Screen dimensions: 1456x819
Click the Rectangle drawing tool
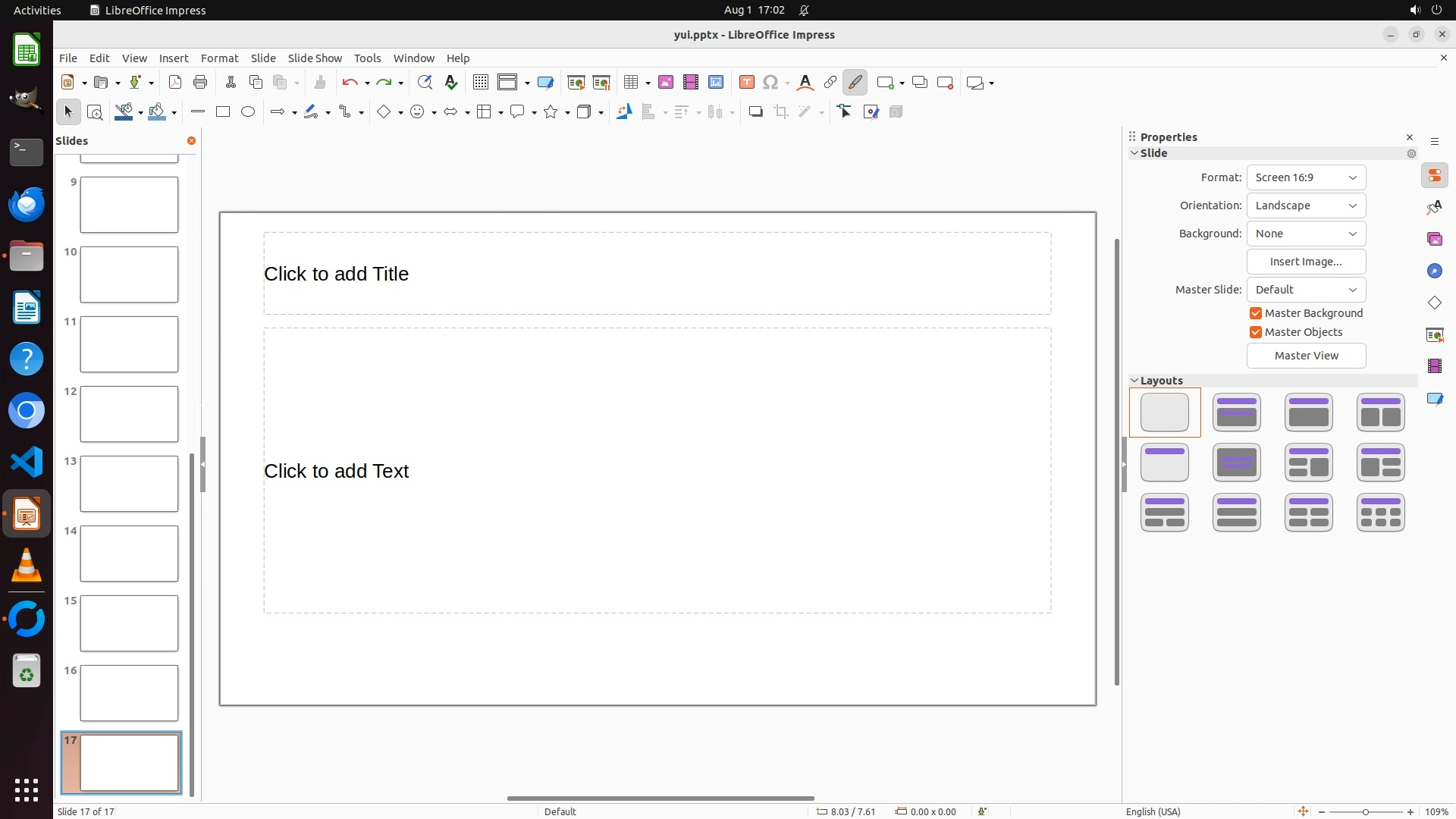pos(223,112)
